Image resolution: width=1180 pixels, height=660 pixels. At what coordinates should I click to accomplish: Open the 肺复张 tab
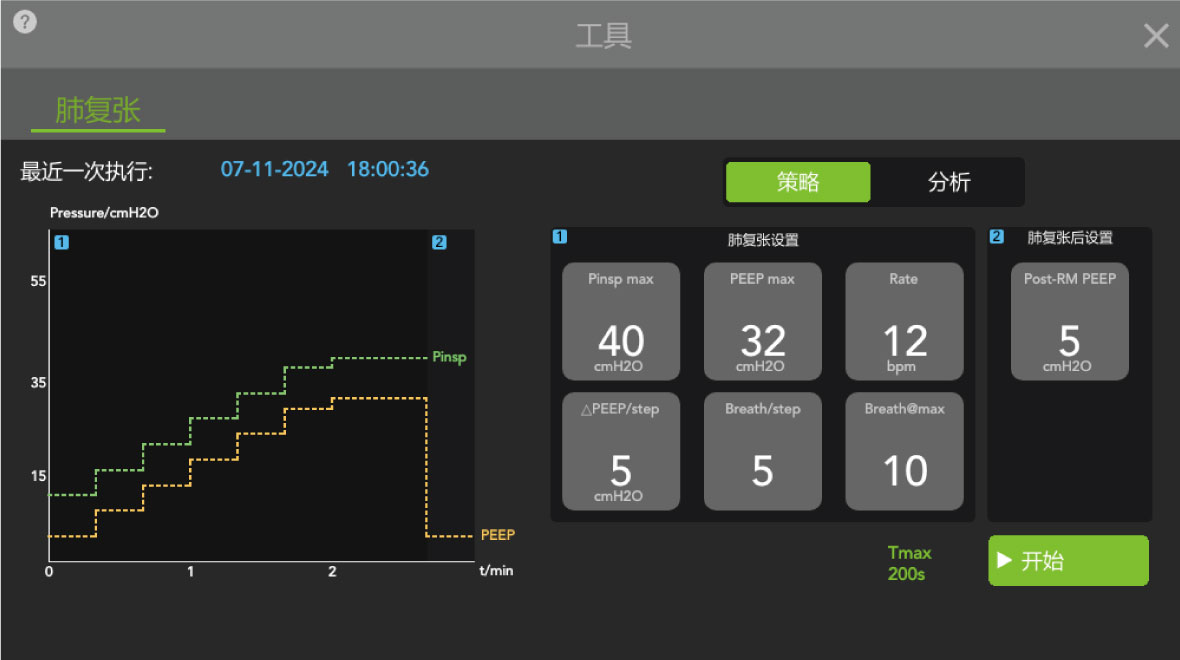(x=98, y=110)
